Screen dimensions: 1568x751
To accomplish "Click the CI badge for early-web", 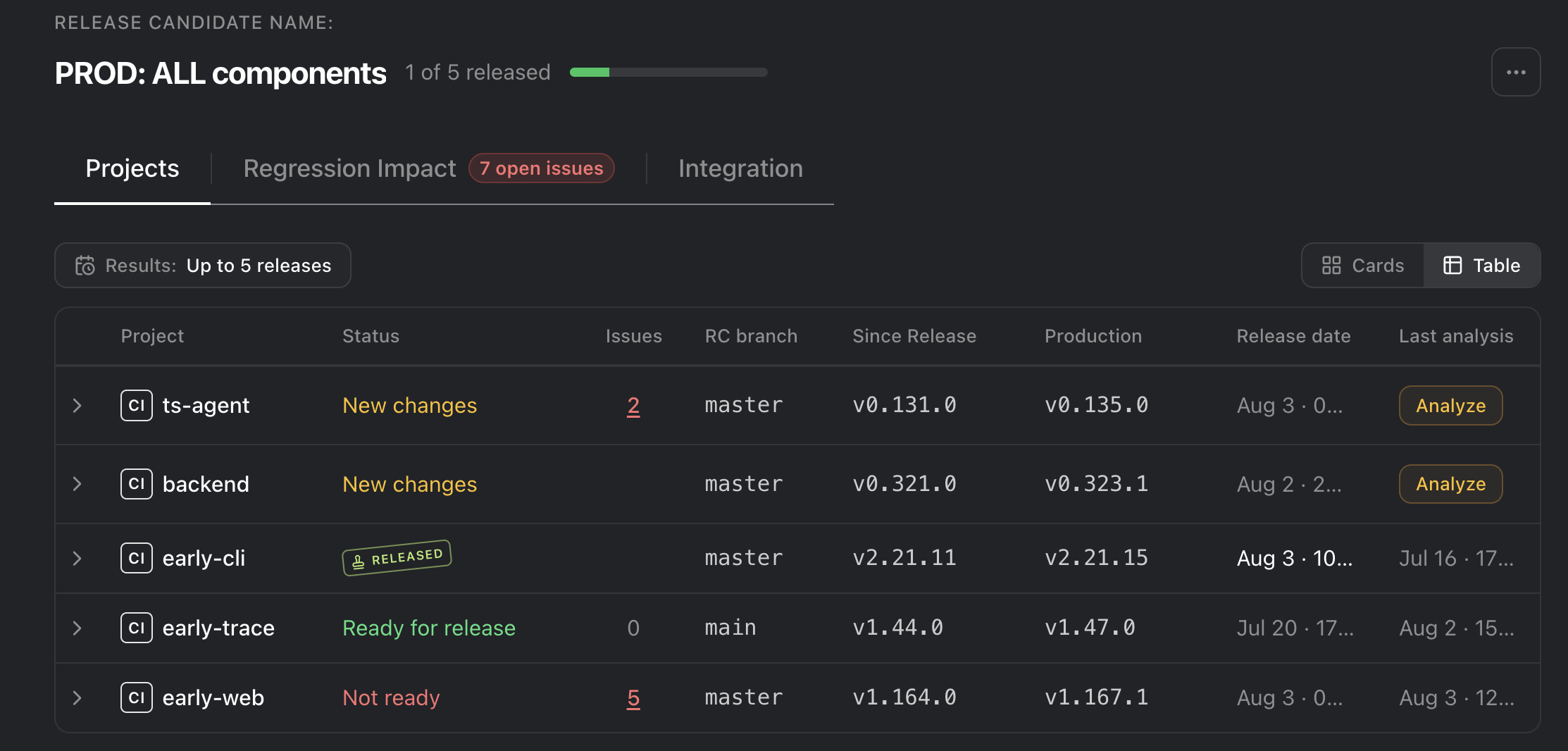I will point(137,697).
